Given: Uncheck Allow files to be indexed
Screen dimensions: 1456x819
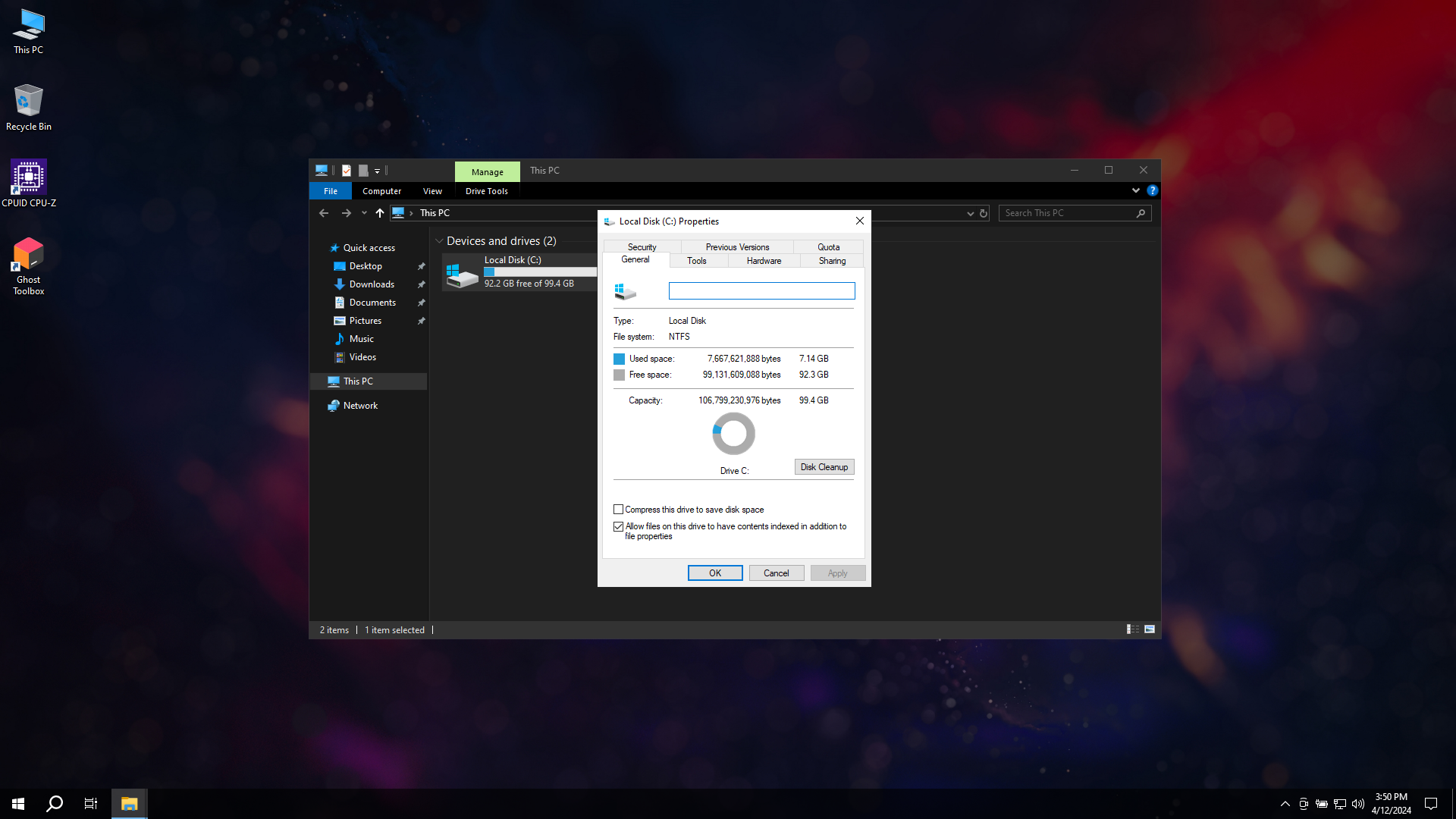Looking at the screenshot, I should 618,526.
